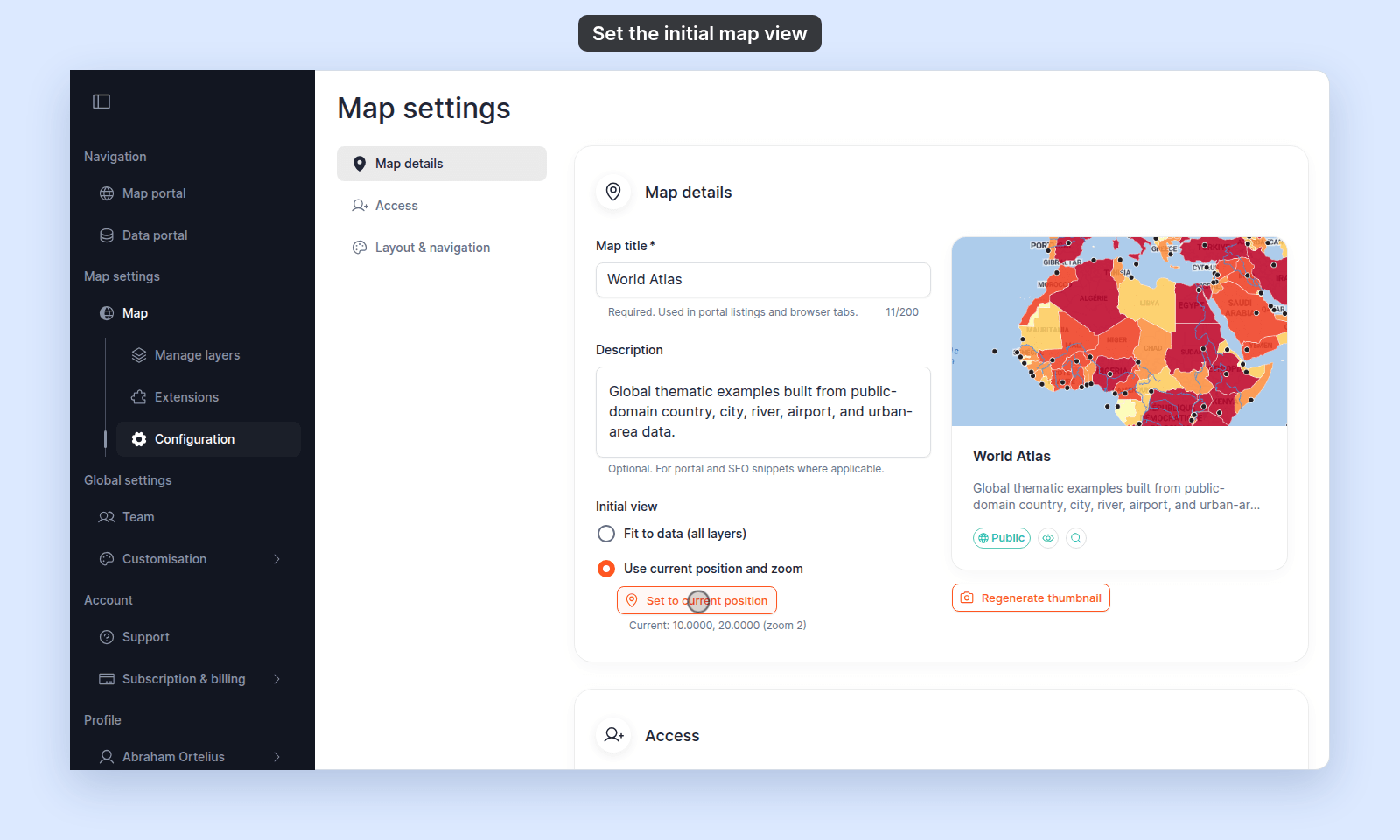The height and width of the screenshot is (840, 1400).
Task: Click the Customisation palette icon
Action: pos(107,559)
